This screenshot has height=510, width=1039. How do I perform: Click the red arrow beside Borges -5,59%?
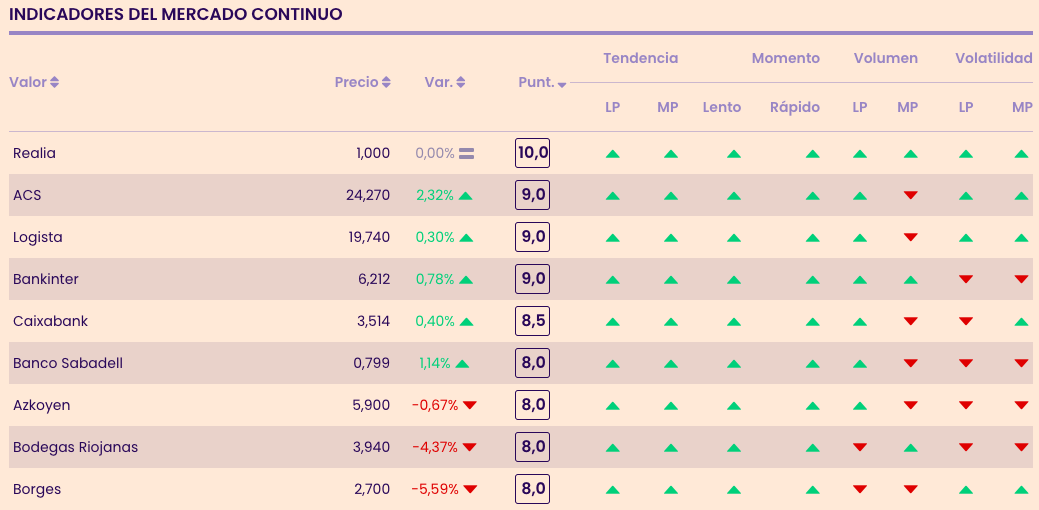click(470, 489)
